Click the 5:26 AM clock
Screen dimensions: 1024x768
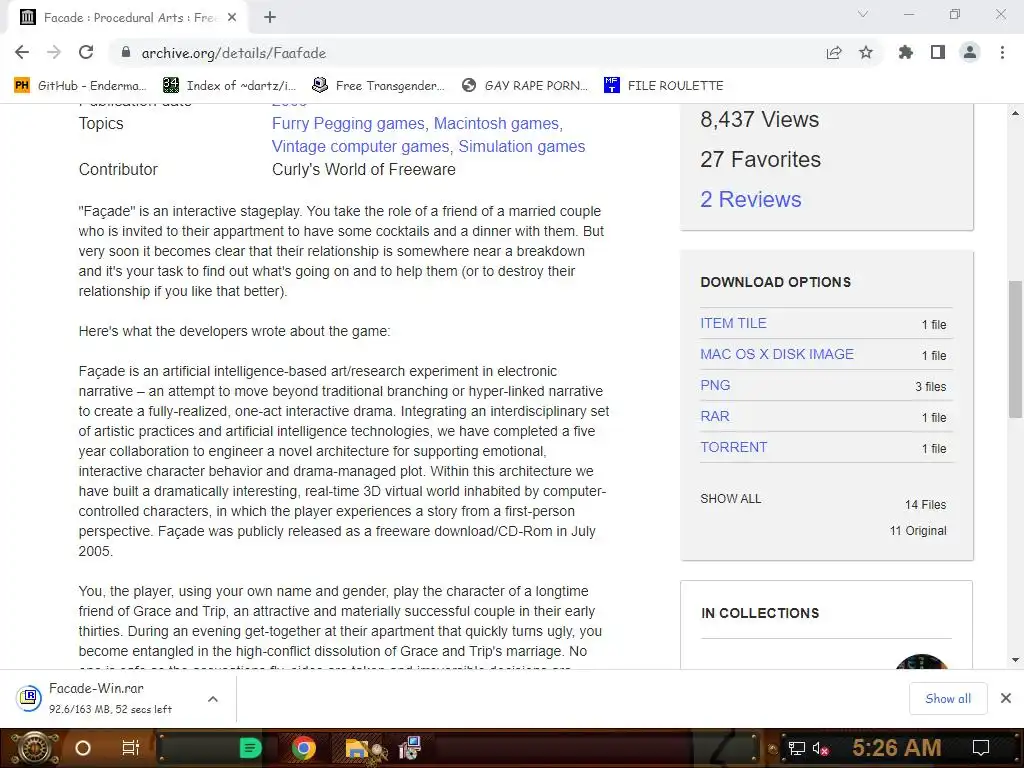pyautogui.click(x=897, y=748)
